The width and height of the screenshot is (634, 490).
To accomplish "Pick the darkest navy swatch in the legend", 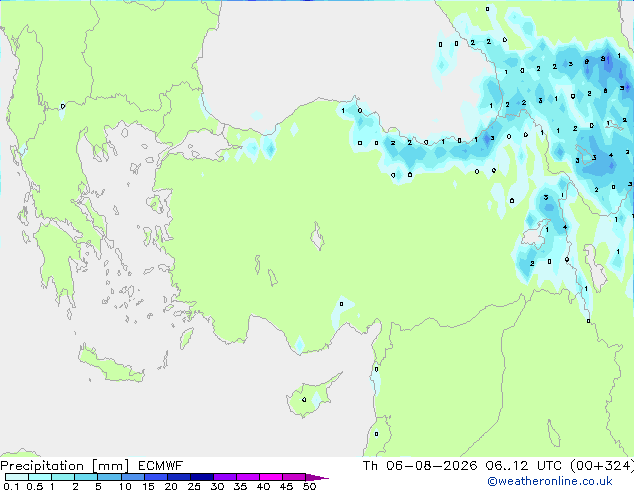I will (x=202, y=477).
